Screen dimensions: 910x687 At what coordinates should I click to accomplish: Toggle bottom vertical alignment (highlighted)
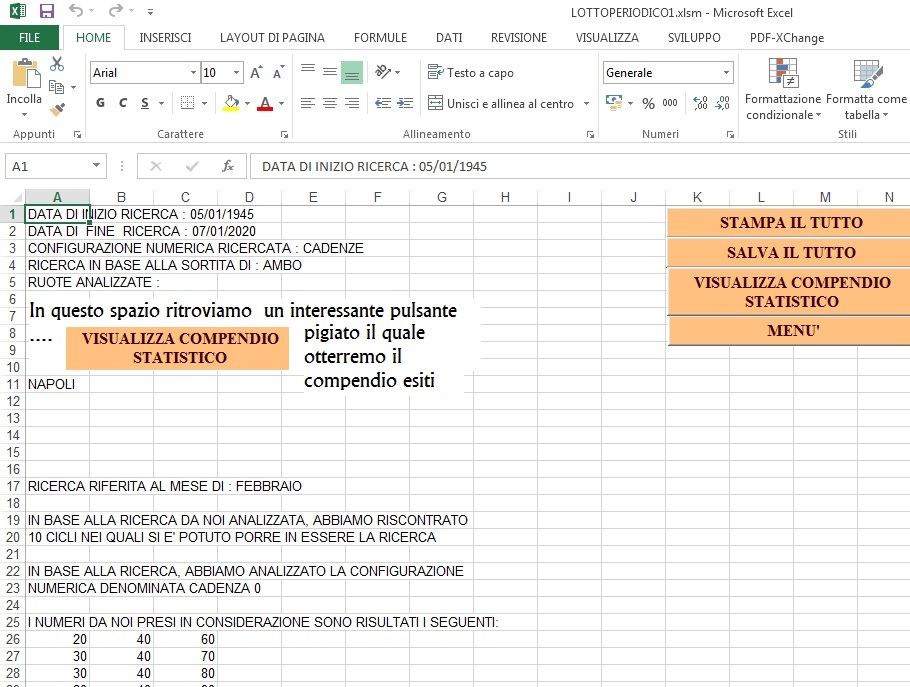(x=352, y=73)
